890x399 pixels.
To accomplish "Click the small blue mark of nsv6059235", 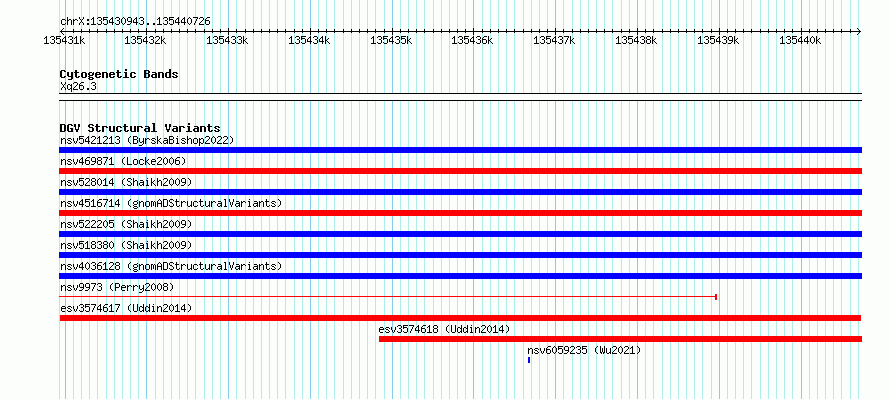I will [529, 360].
